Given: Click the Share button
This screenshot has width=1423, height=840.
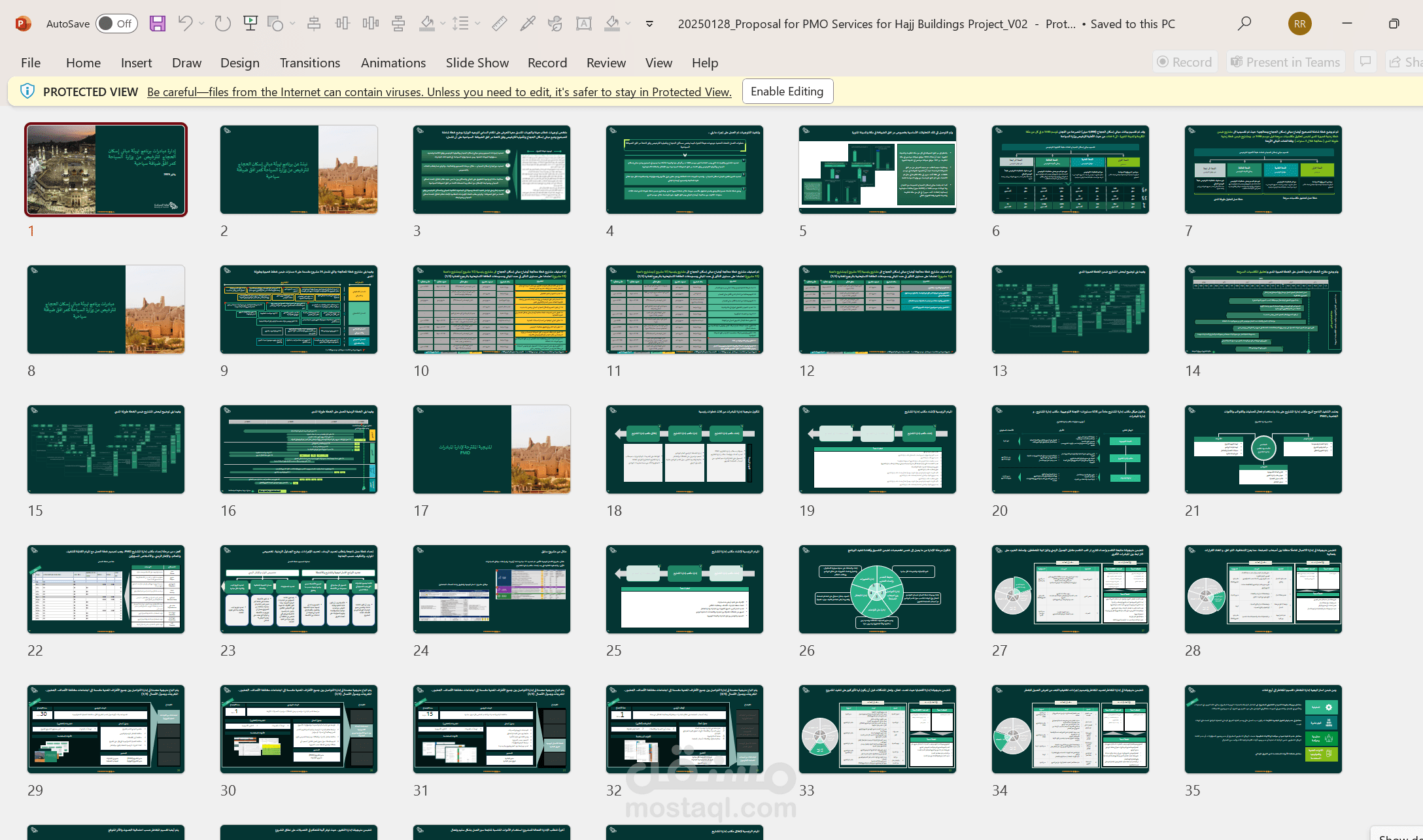Looking at the screenshot, I should pos(1405,62).
